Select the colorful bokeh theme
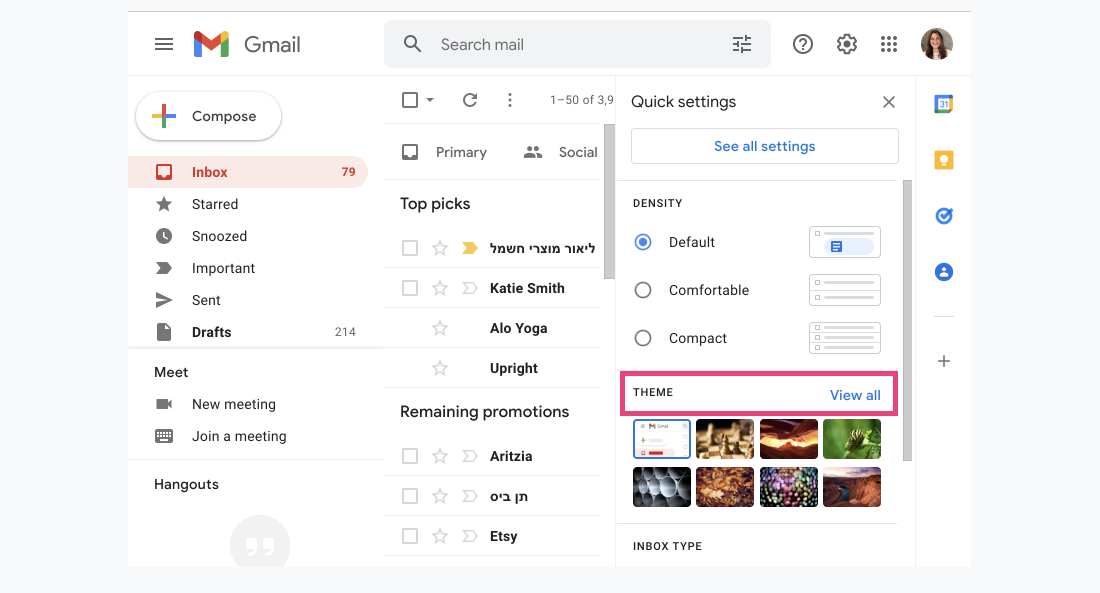1100x593 pixels. click(x=789, y=487)
